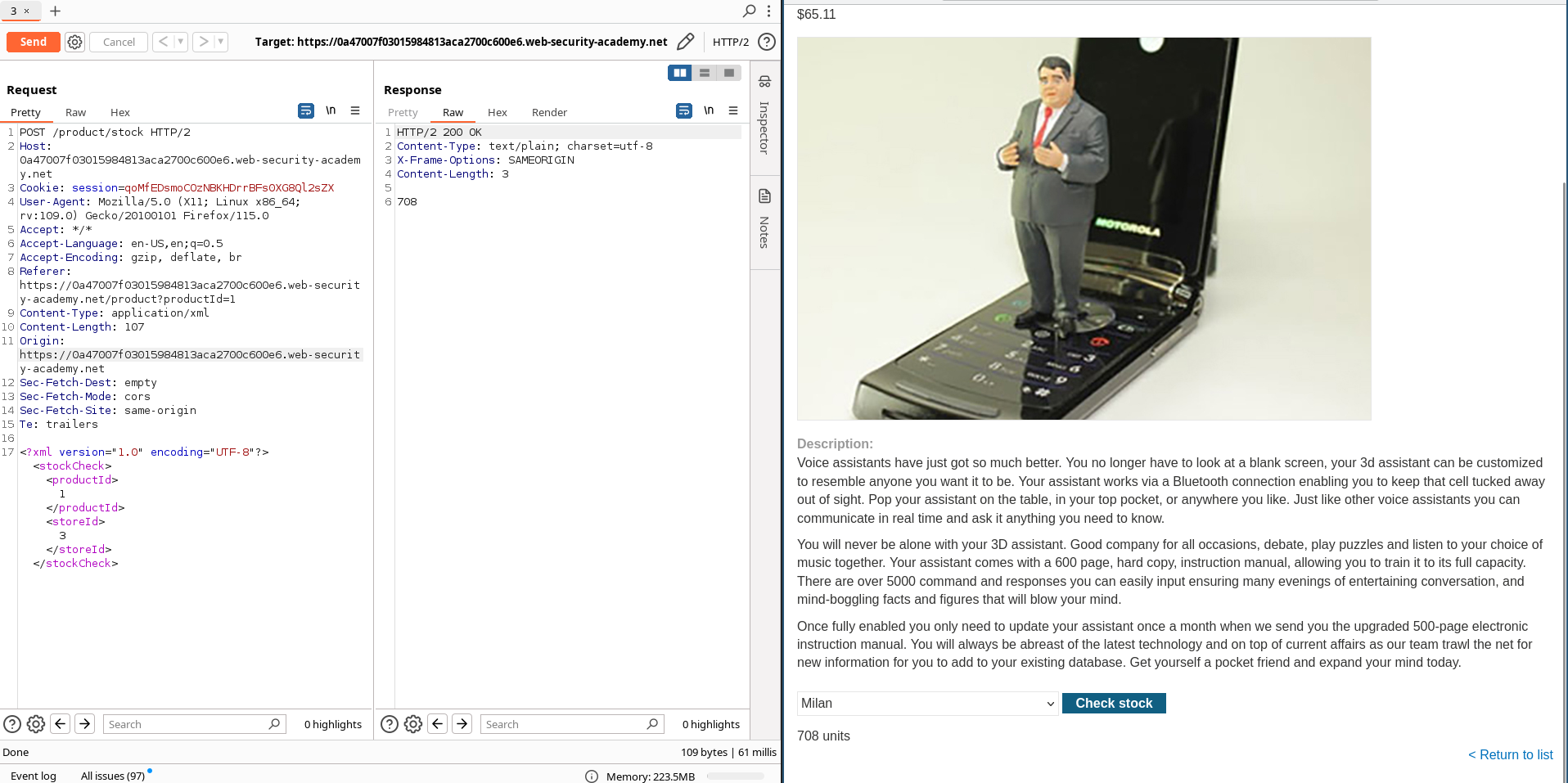
Task: Open help icon next to HTTP/2
Action: pos(767,42)
